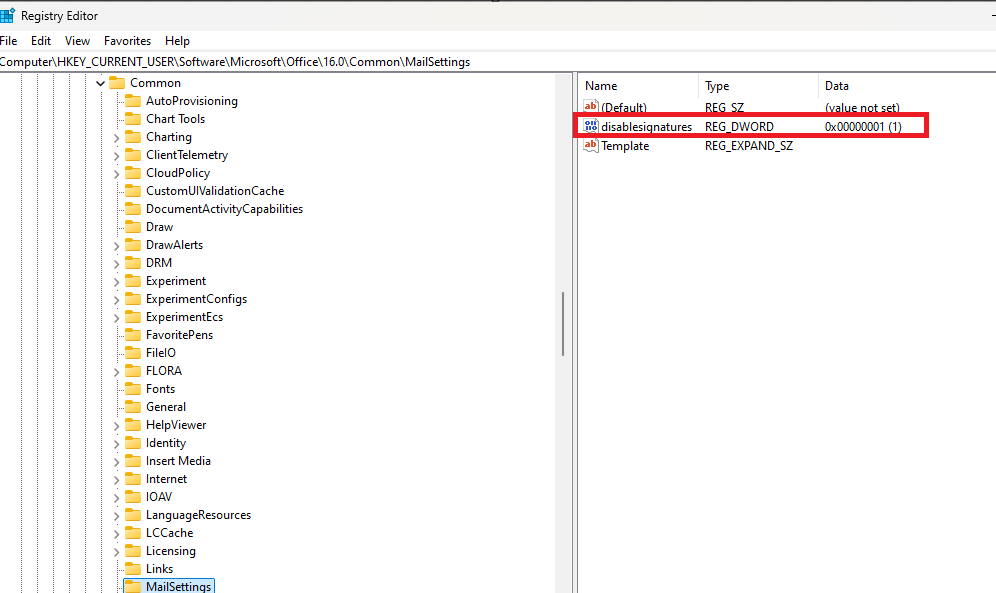This screenshot has width=996, height=593.
Task: Click the disablesignatures REG_DWORD icon
Action: [591, 126]
